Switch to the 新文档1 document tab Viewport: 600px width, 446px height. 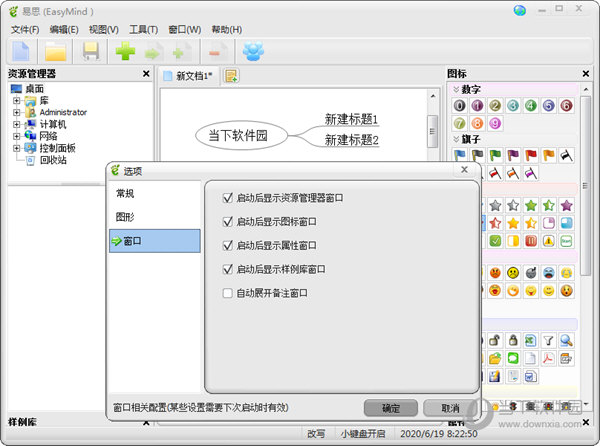pyautogui.click(x=189, y=76)
